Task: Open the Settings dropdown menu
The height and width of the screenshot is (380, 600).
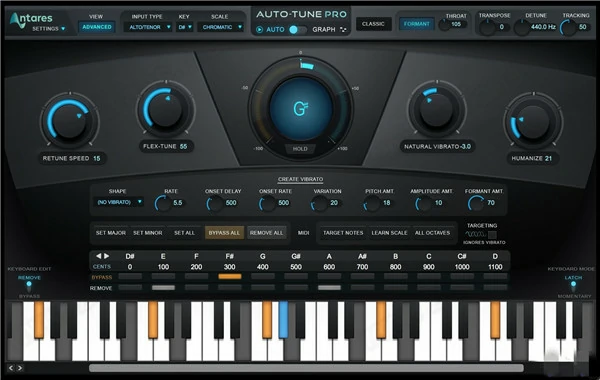Action: [49, 29]
